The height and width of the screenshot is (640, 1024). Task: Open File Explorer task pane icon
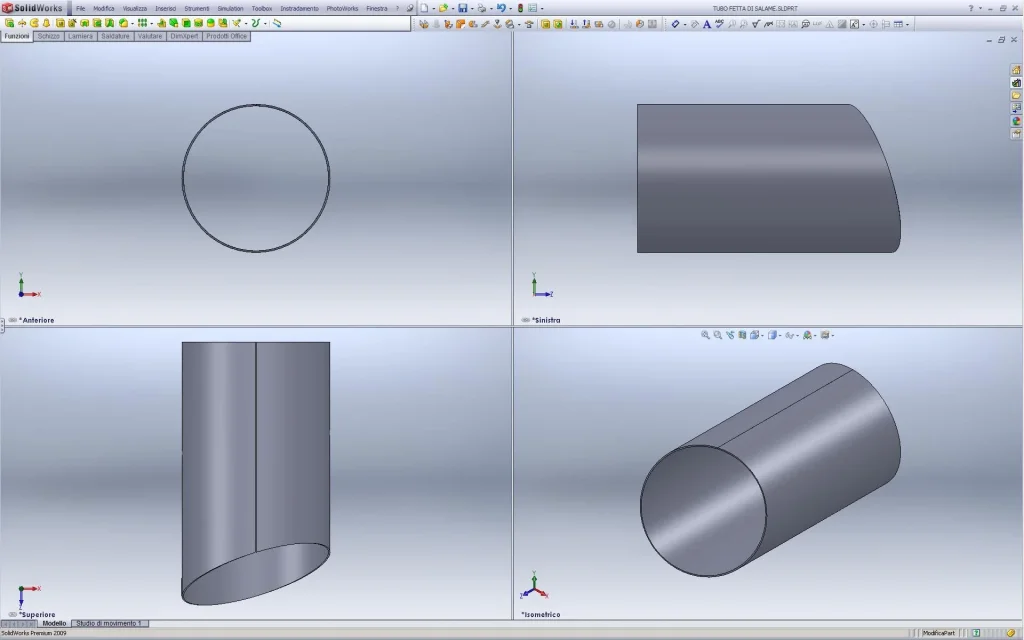(x=1016, y=95)
